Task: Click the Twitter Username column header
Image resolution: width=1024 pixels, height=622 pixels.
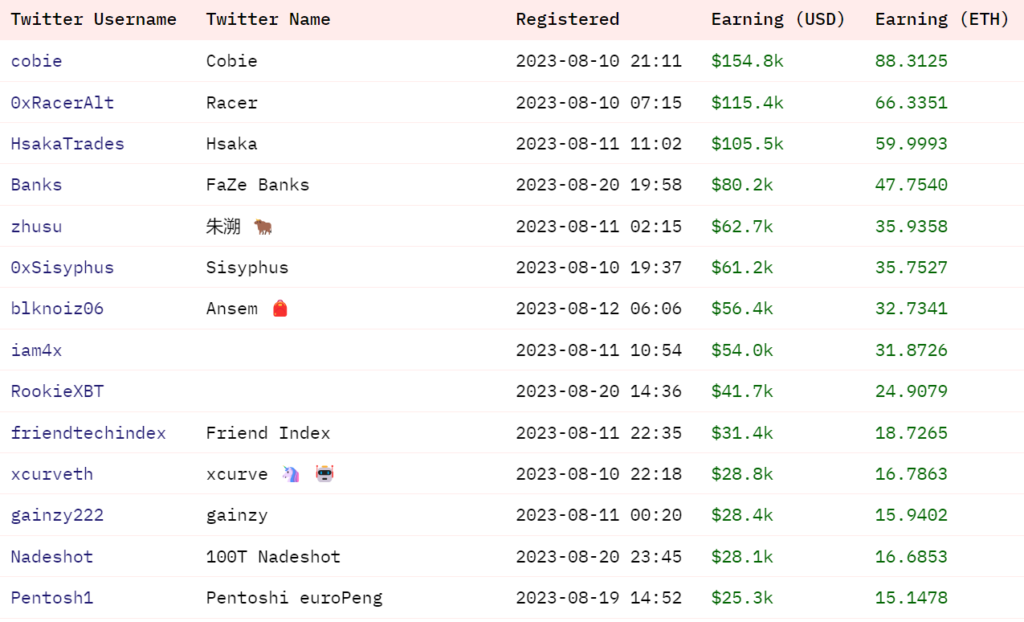Action: 93,20
